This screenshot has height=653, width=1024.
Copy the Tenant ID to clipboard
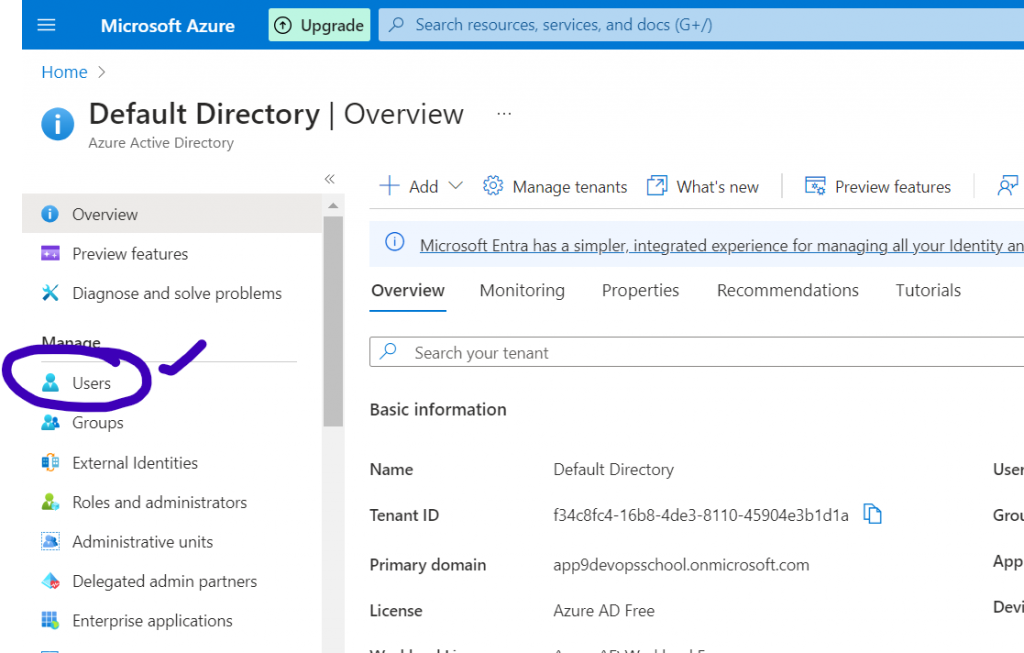(x=873, y=515)
